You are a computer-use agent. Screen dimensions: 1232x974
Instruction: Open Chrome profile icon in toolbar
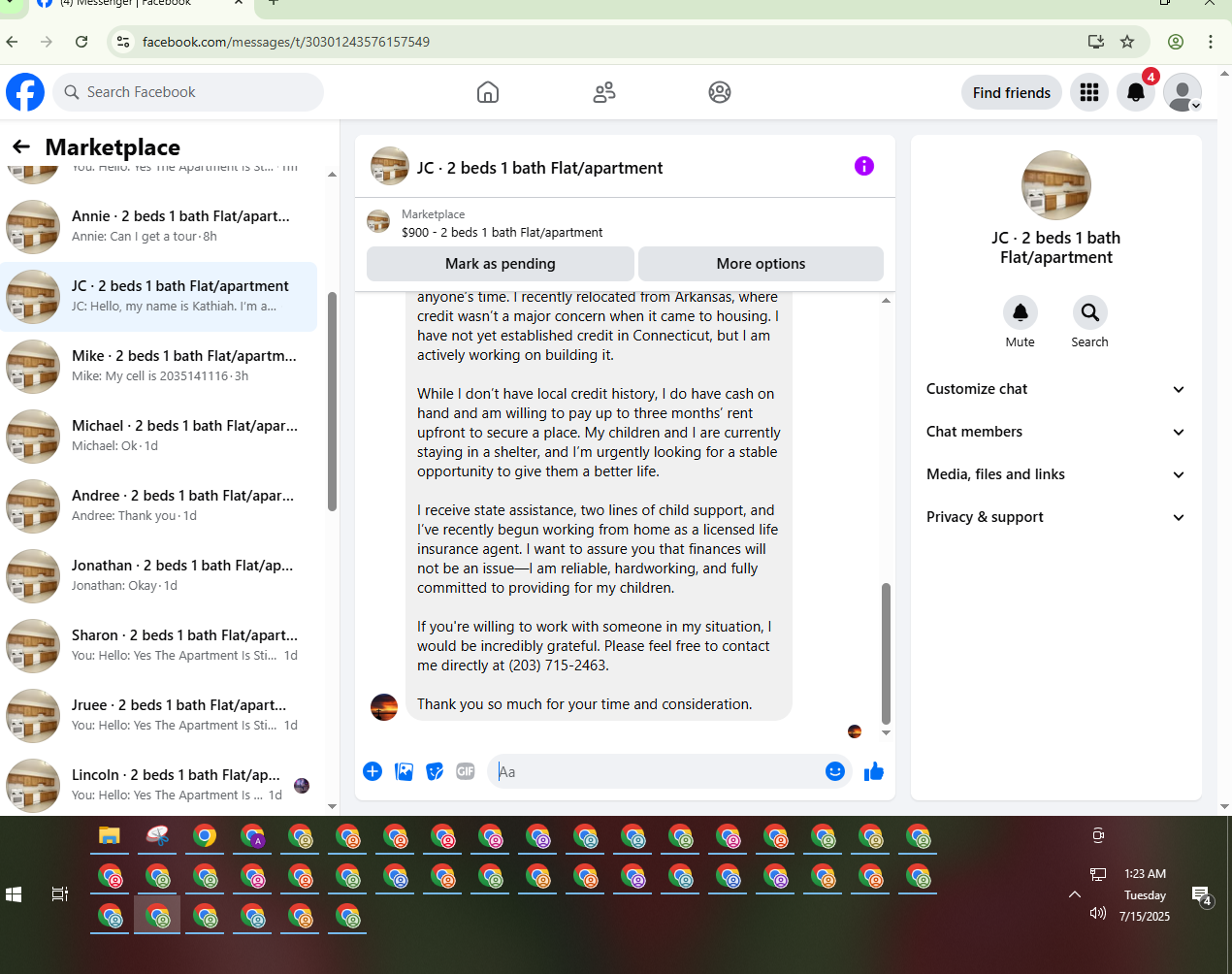tap(1176, 42)
